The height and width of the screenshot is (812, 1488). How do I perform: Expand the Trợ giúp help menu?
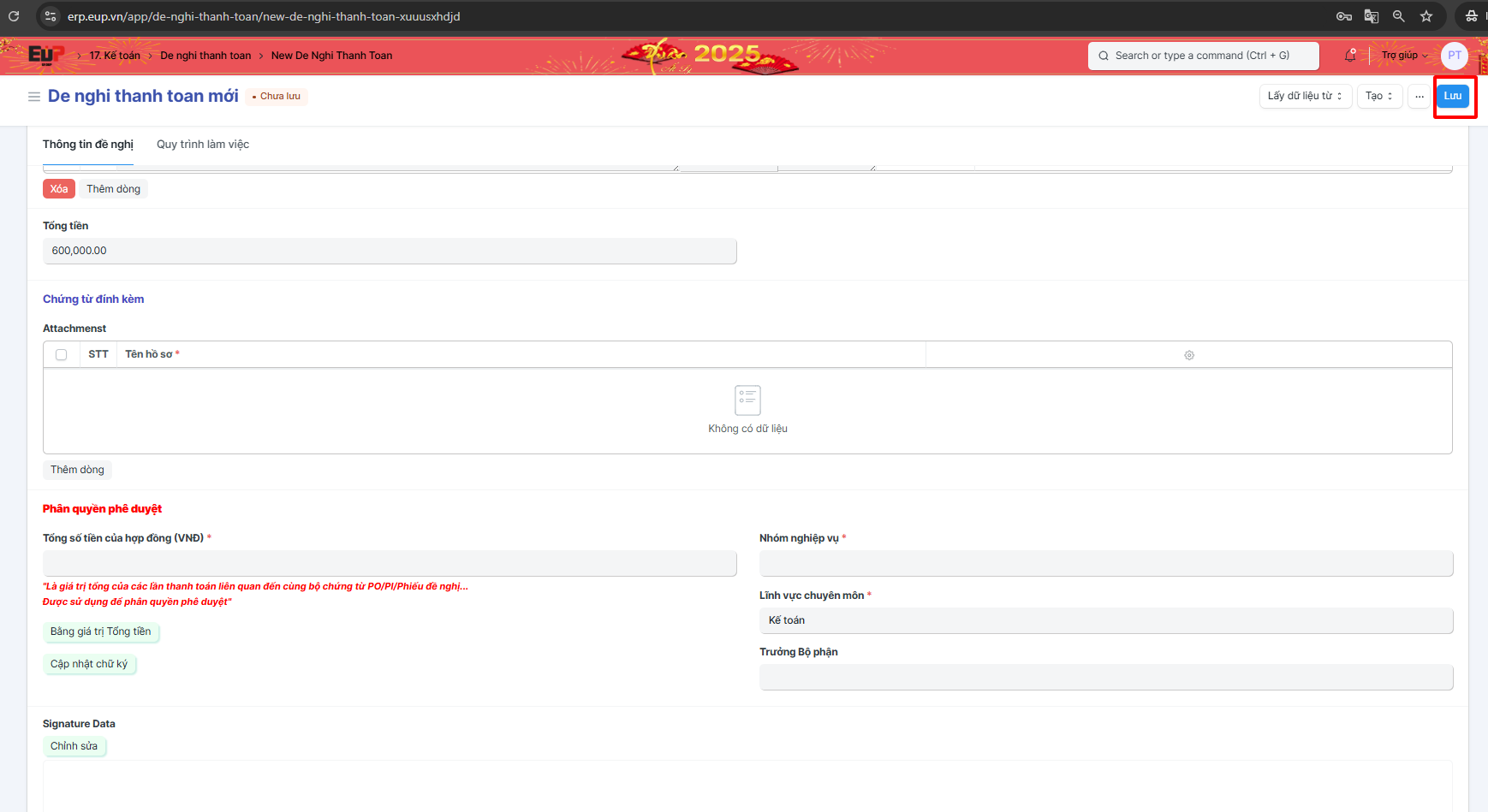[1404, 56]
